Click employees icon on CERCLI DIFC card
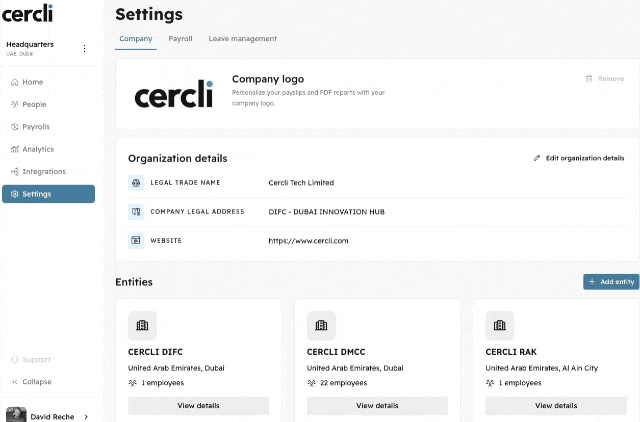Screen dimensions: 640x422 tap(132, 383)
